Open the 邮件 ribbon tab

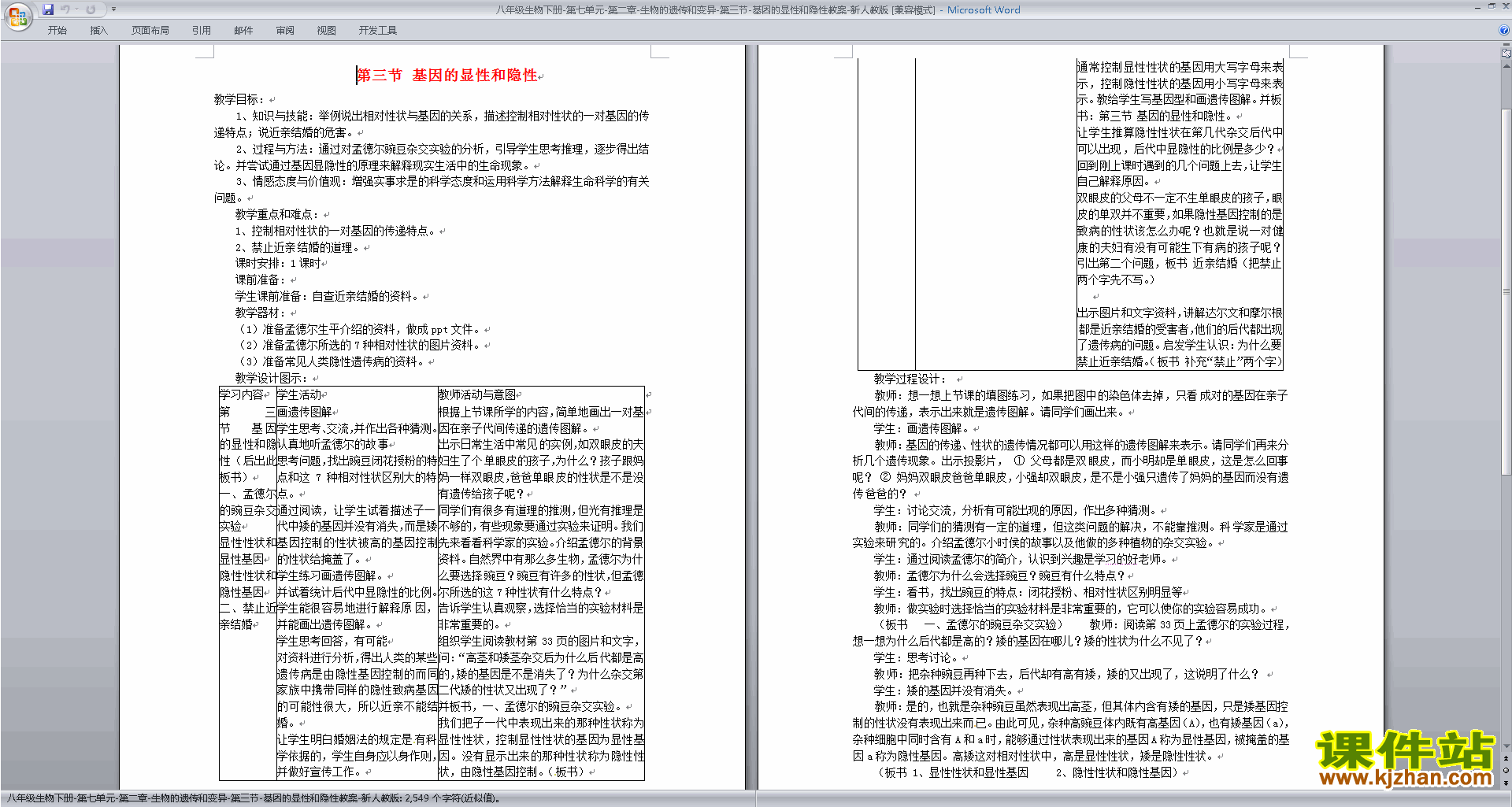[243, 31]
